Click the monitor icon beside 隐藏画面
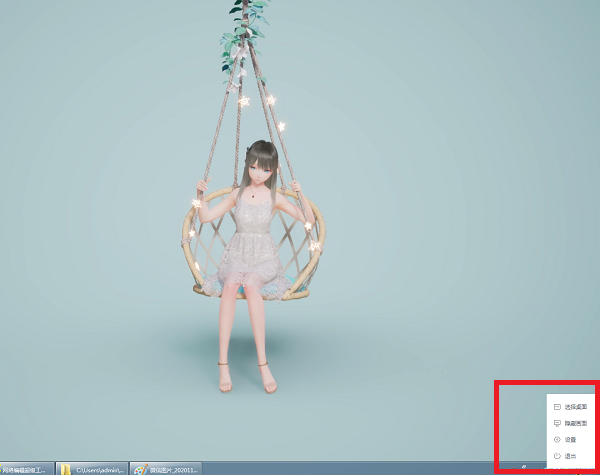This screenshot has height=475, width=600. tap(556, 423)
